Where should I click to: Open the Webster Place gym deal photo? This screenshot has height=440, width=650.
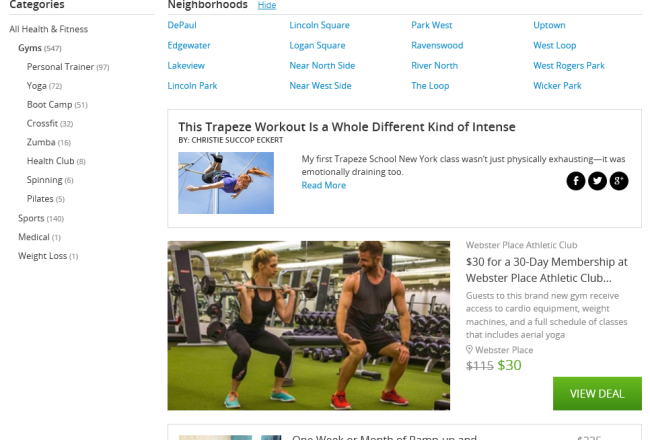click(x=308, y=326)
